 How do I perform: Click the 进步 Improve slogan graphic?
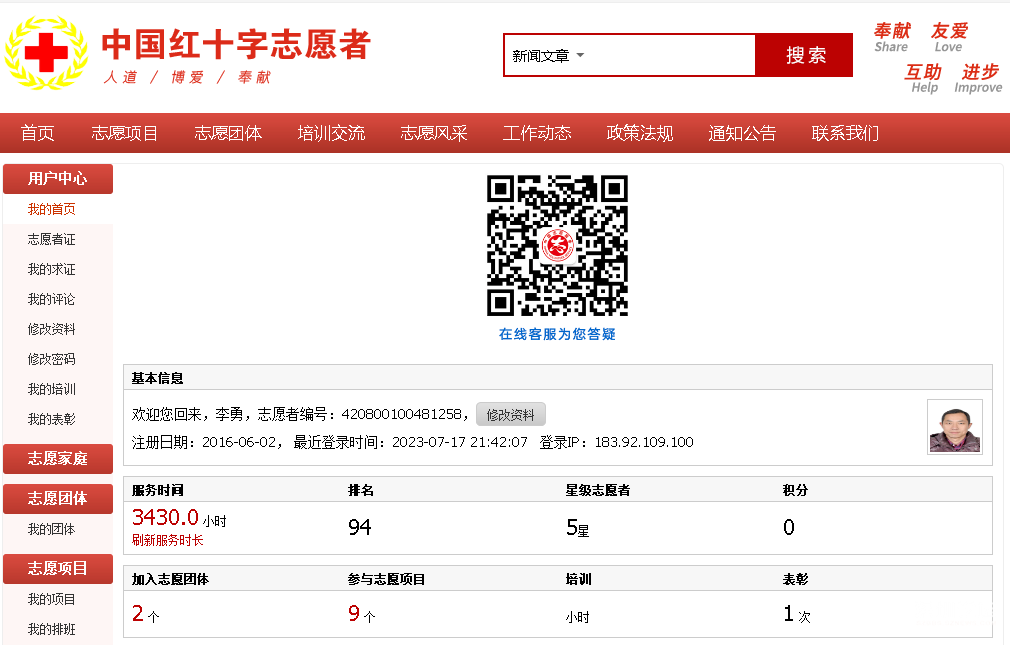(x=978, y=78)
